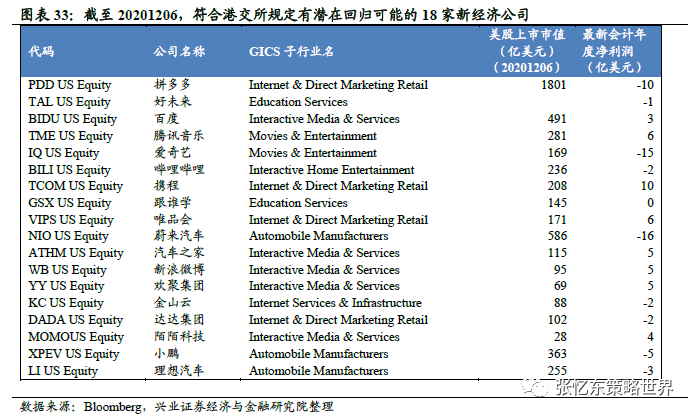Select the 'TME US Equity' cell
This screenshot has width=696, height=418.
pyautogui.click(x=71, y=136)
